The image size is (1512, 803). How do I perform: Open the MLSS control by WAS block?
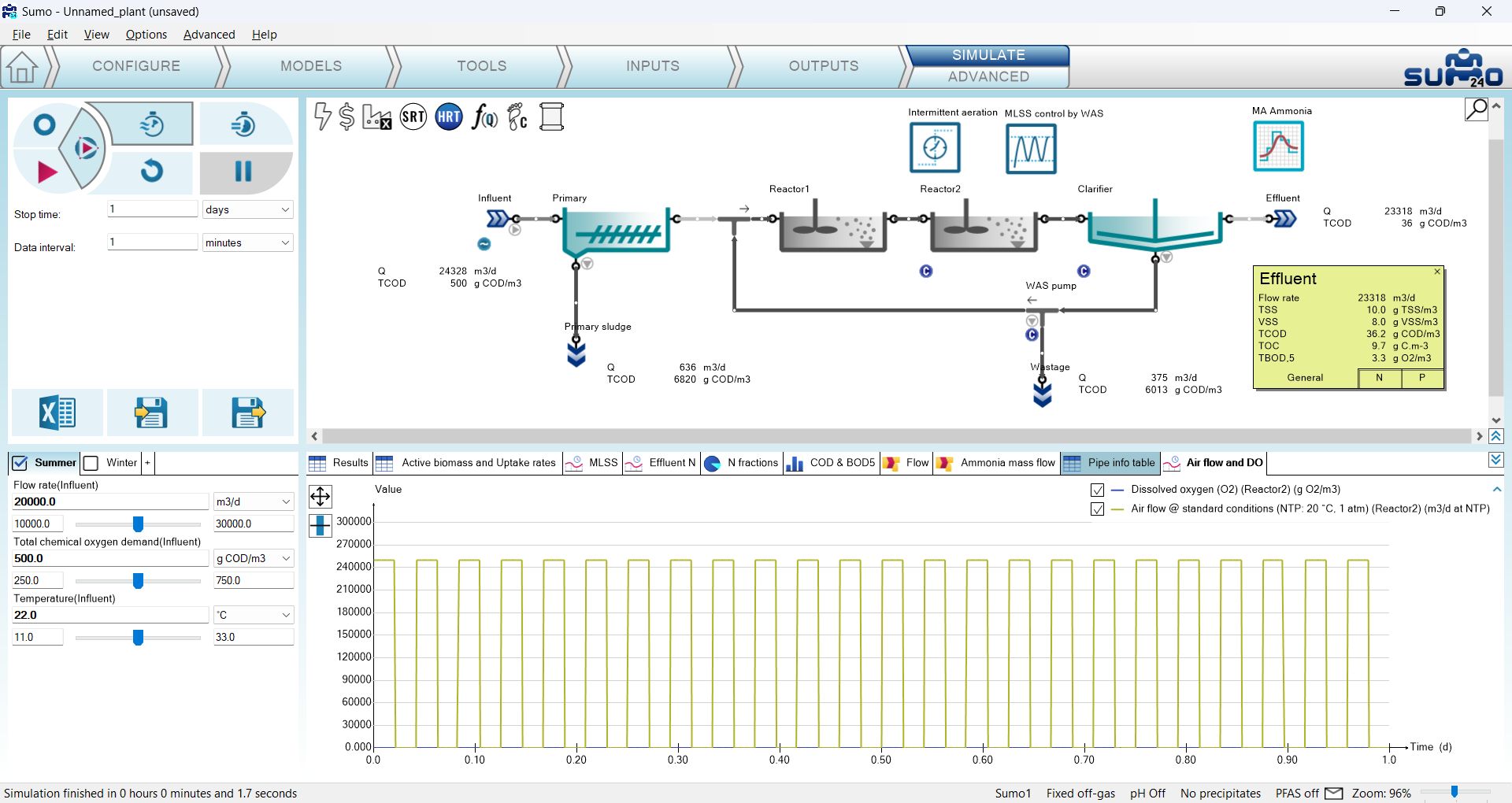[x=1031, y=149]
